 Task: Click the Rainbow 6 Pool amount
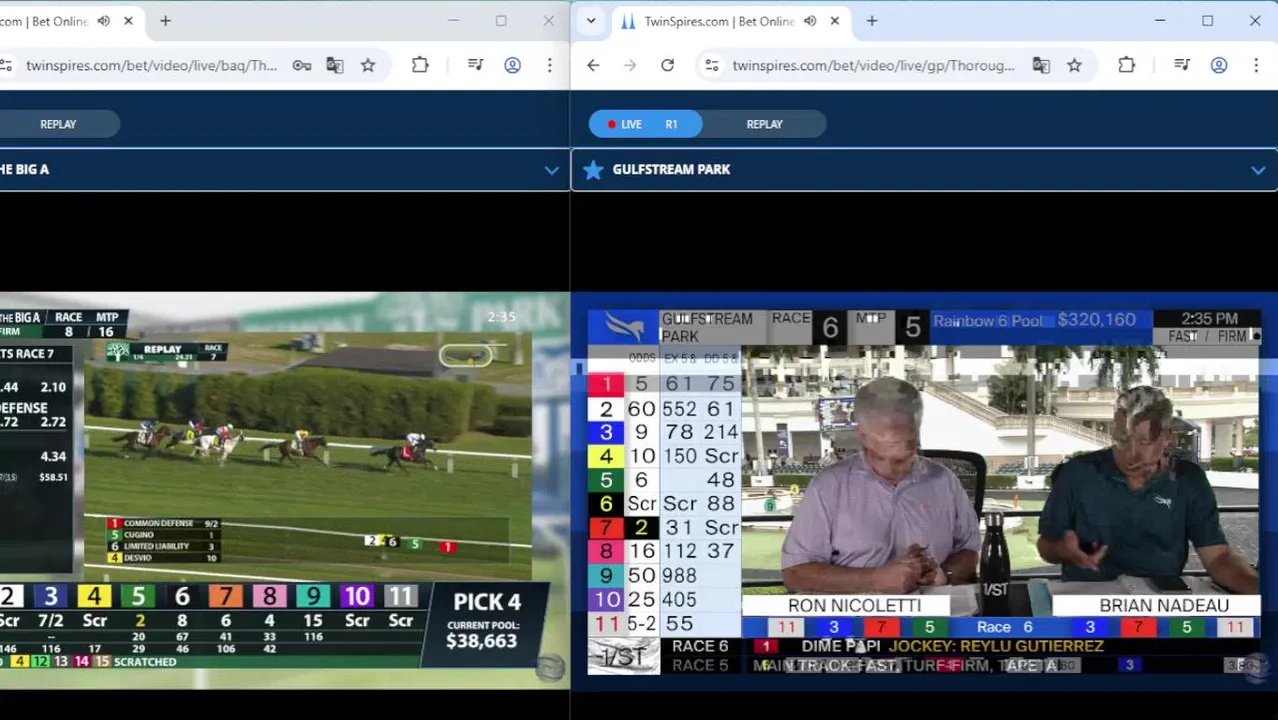point(1096,320)
